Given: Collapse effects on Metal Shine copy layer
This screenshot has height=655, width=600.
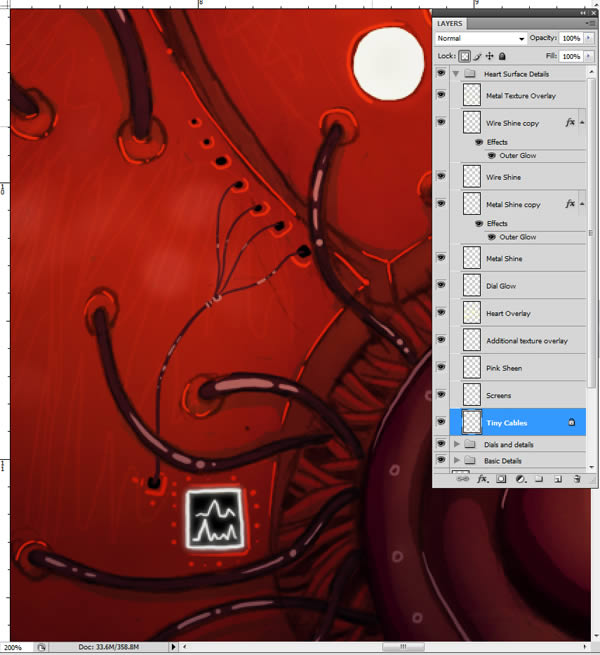Looking at the screenshot, I should pyautogui.click(x=582, y=204).
